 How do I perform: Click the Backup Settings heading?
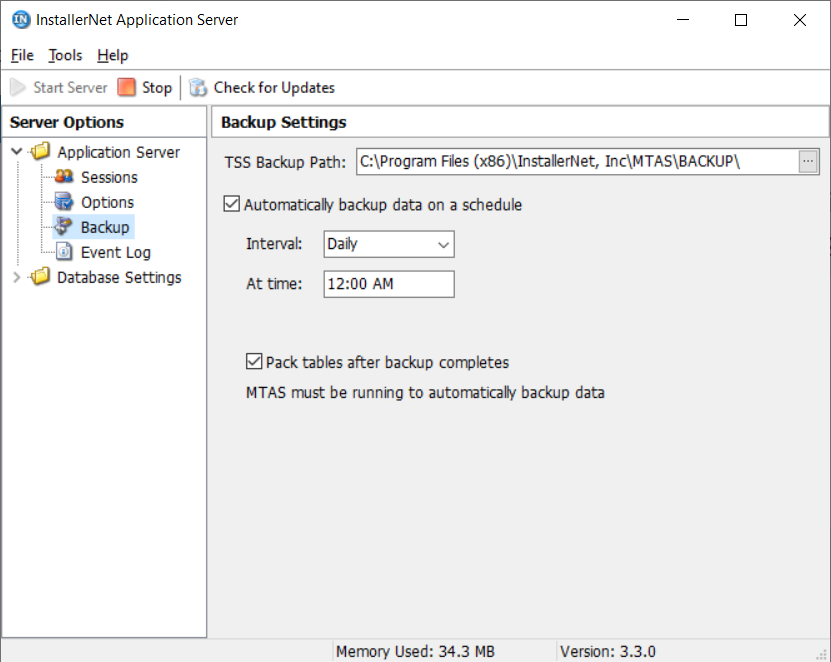click(x=284, y=122)
